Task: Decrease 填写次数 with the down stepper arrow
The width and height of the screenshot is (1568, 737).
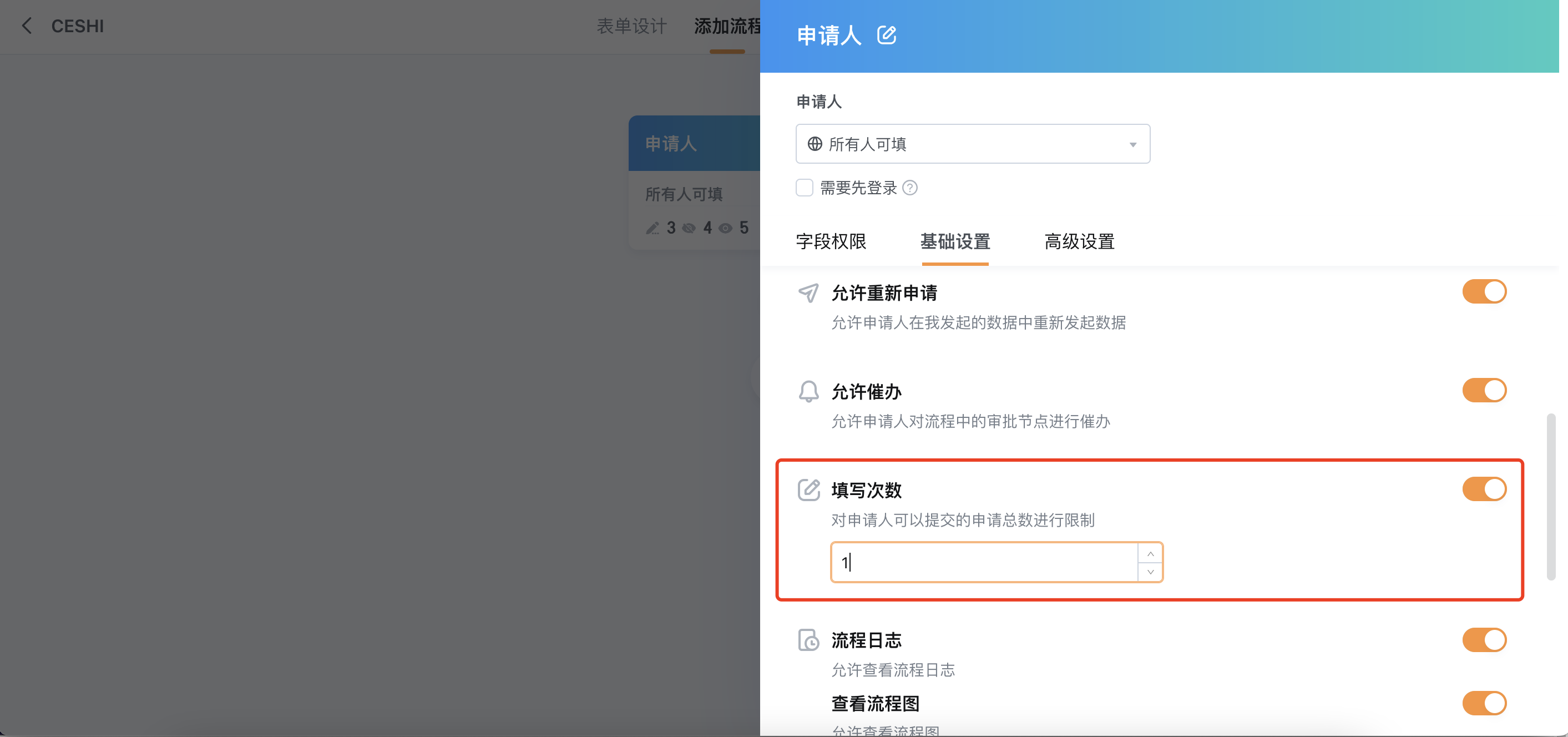Action: tap(1150, 572)
